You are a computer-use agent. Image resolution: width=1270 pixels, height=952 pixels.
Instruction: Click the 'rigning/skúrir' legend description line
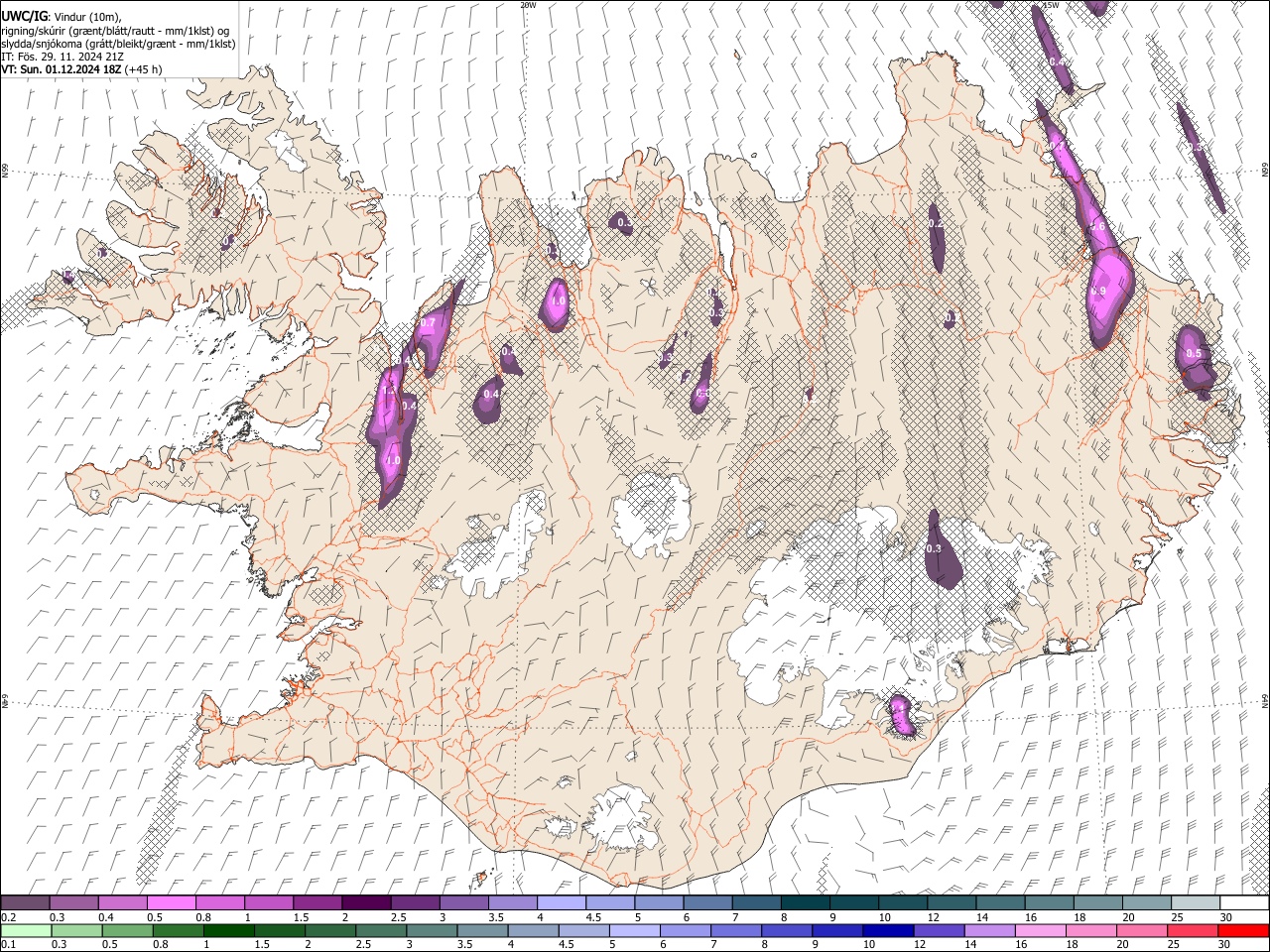[x=115, y=31]
